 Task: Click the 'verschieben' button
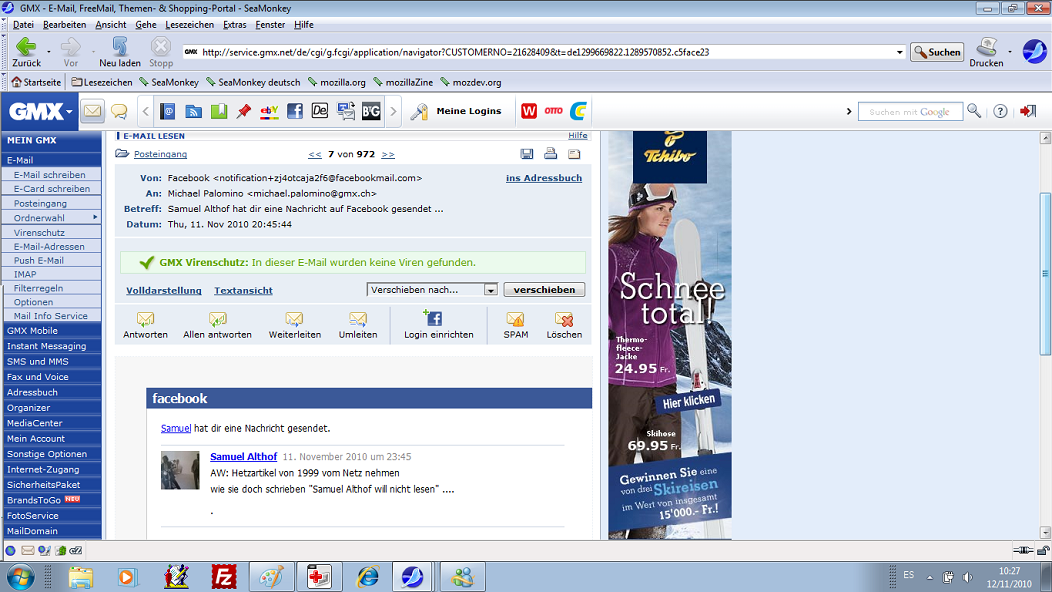[x=544, y=288]
